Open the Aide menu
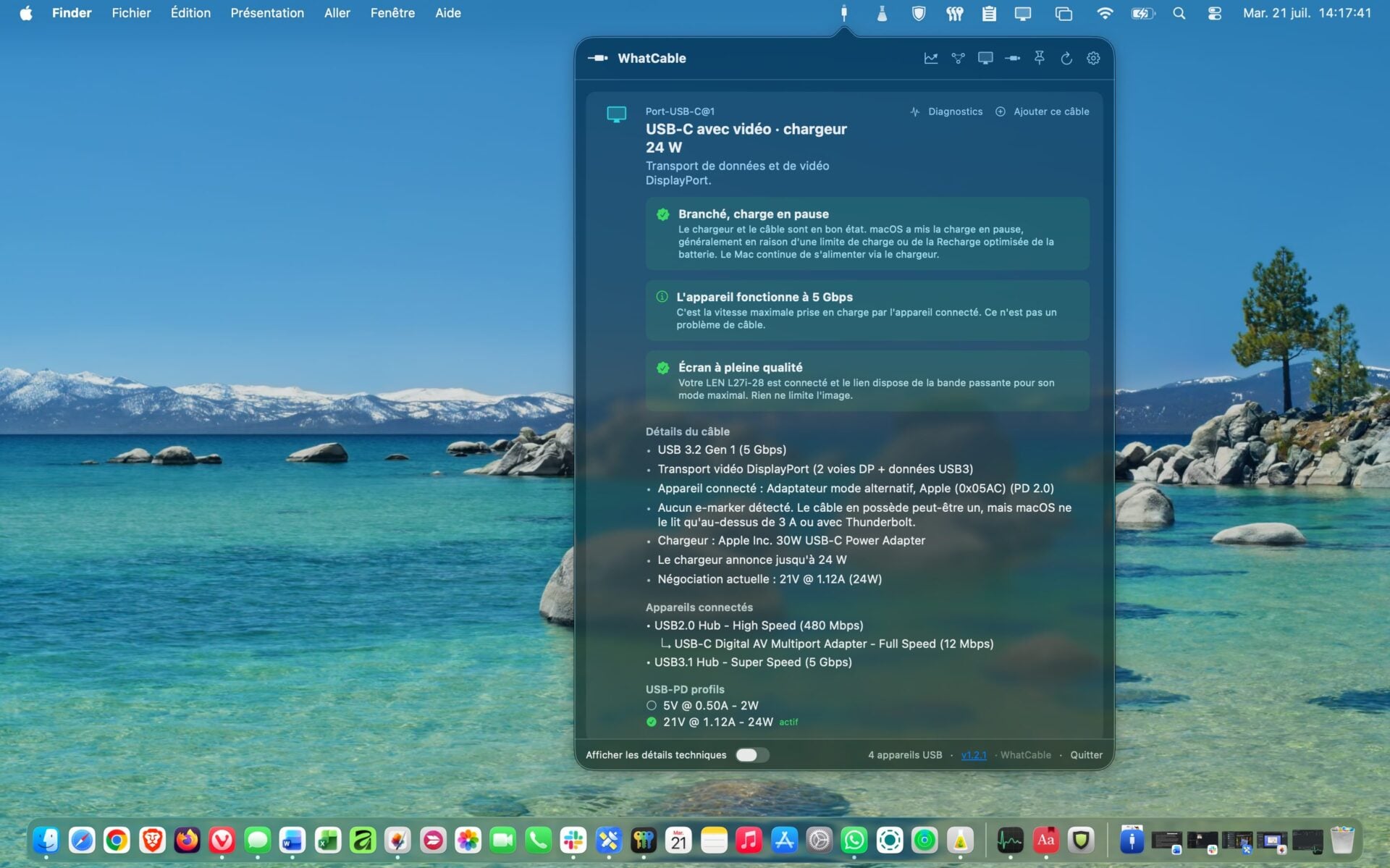This screenshot has height=868, width=1390. point(448,13)
